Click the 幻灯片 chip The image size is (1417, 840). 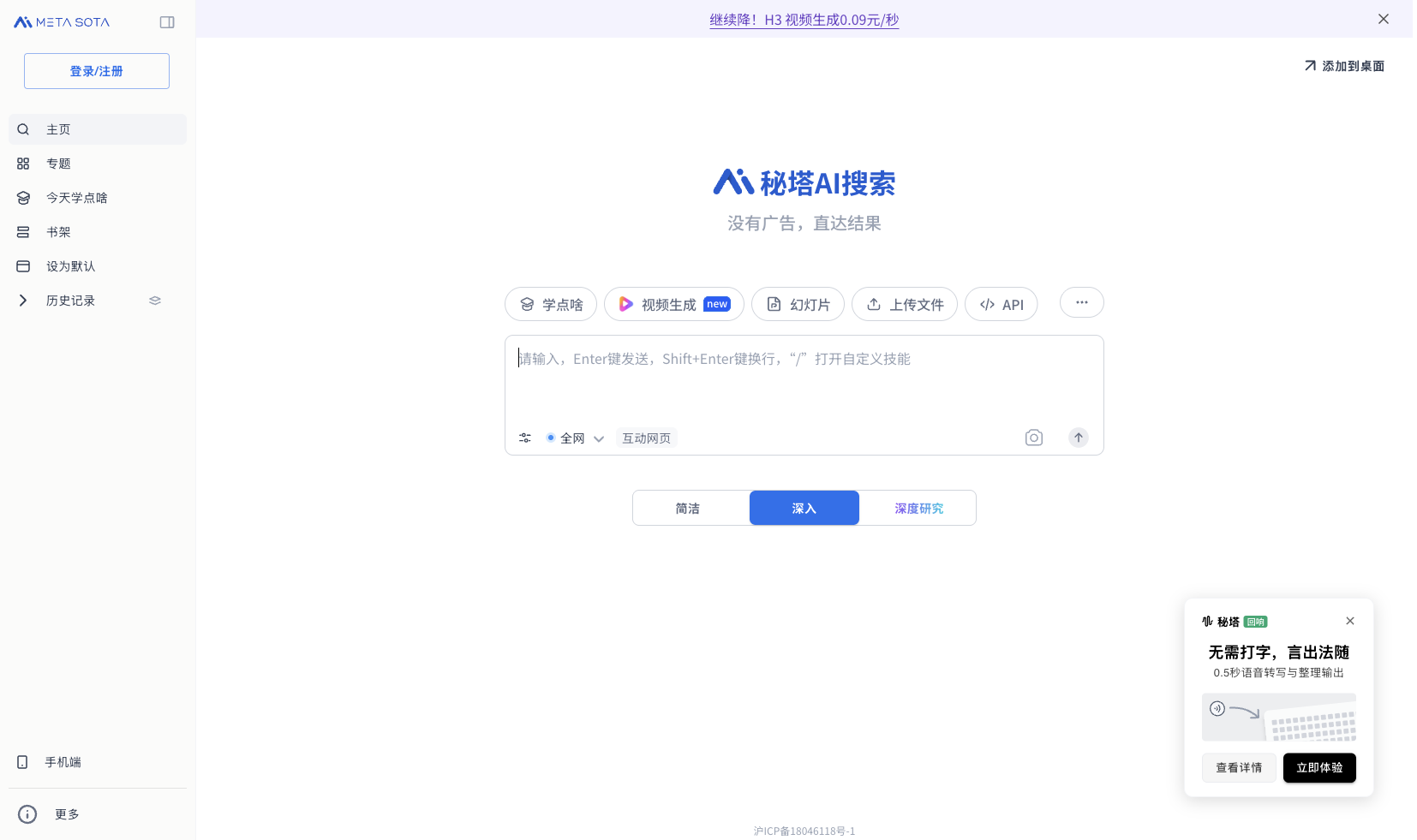click(798, 304)
